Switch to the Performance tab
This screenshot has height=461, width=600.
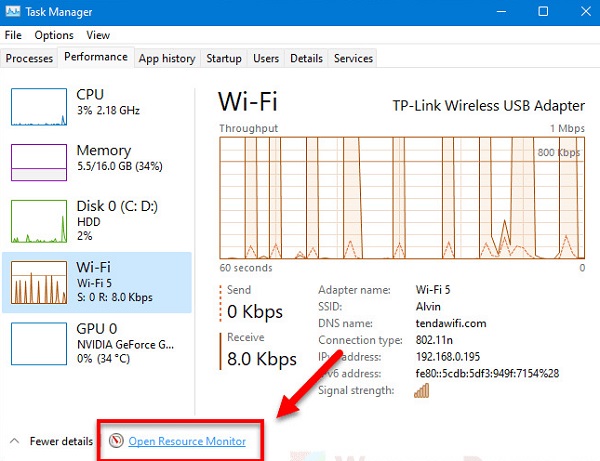tap(96, 57)
